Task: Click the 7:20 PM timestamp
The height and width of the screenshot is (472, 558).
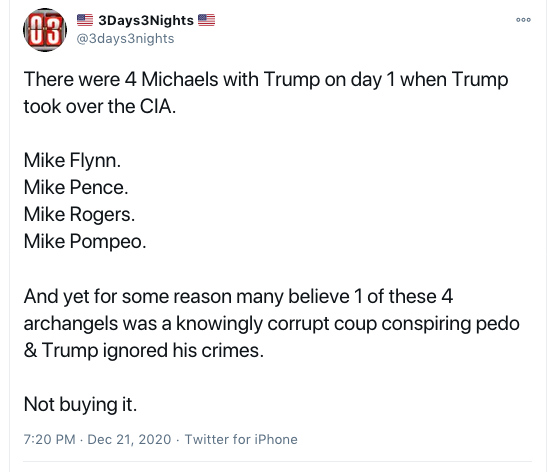Action: pos(49,439)
